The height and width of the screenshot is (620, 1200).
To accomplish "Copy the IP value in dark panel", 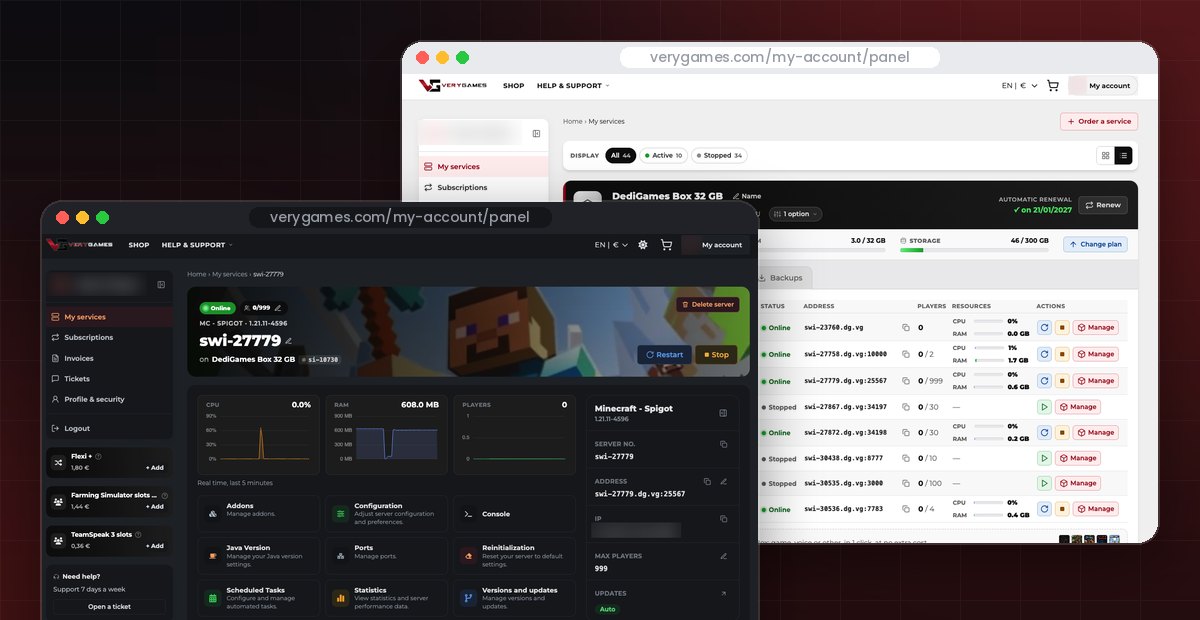I will [x=723, y=519].
